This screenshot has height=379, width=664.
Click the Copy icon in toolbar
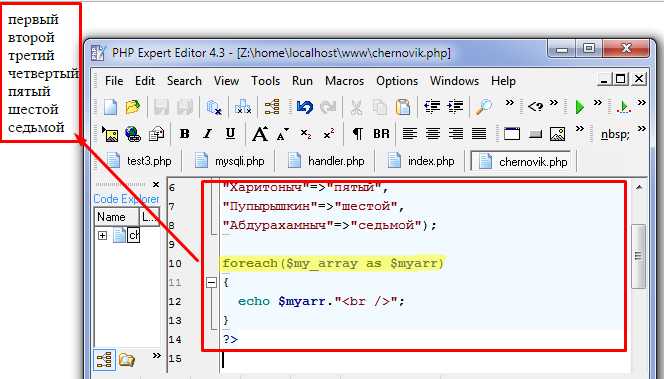coord(379,107)
